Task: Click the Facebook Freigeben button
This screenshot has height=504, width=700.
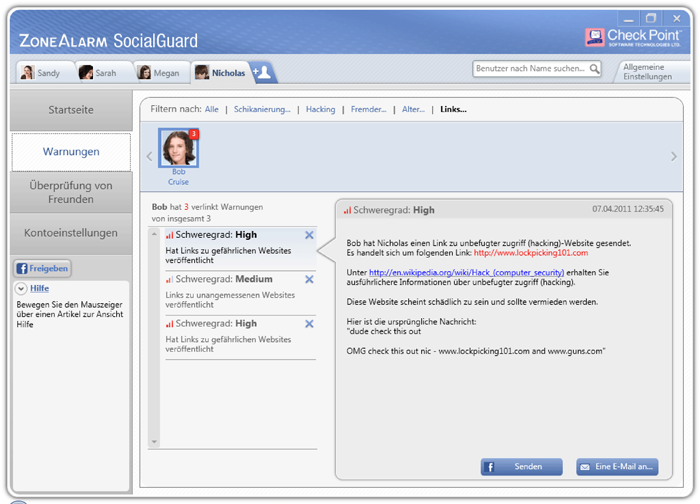Action: (42, 268)
